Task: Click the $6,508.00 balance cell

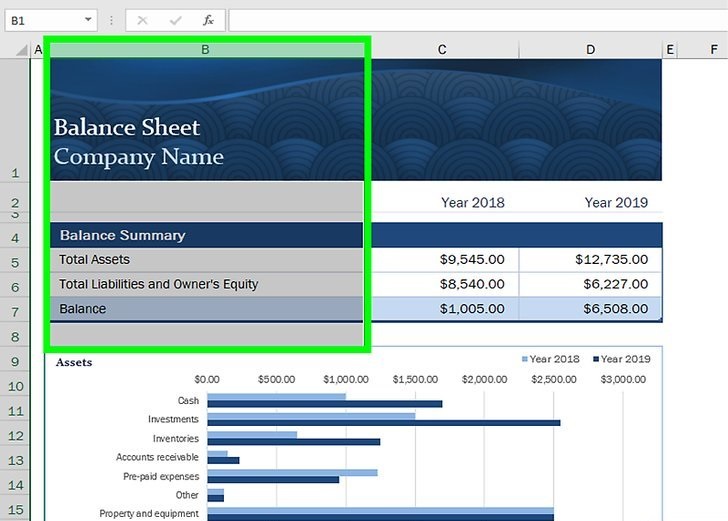Action: (x=590, y=309)
